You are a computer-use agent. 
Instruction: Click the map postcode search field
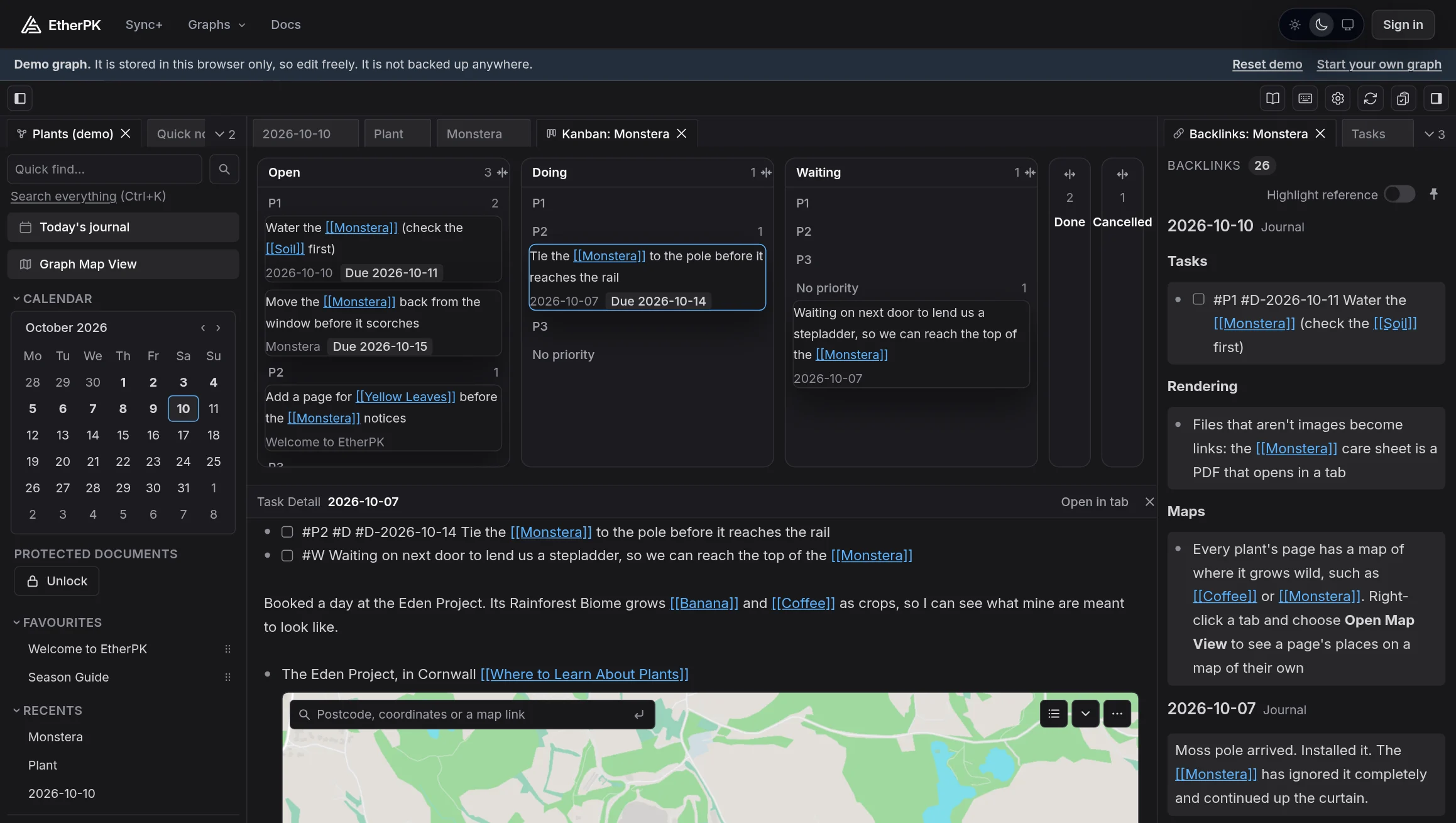click(x=471, y=714)
